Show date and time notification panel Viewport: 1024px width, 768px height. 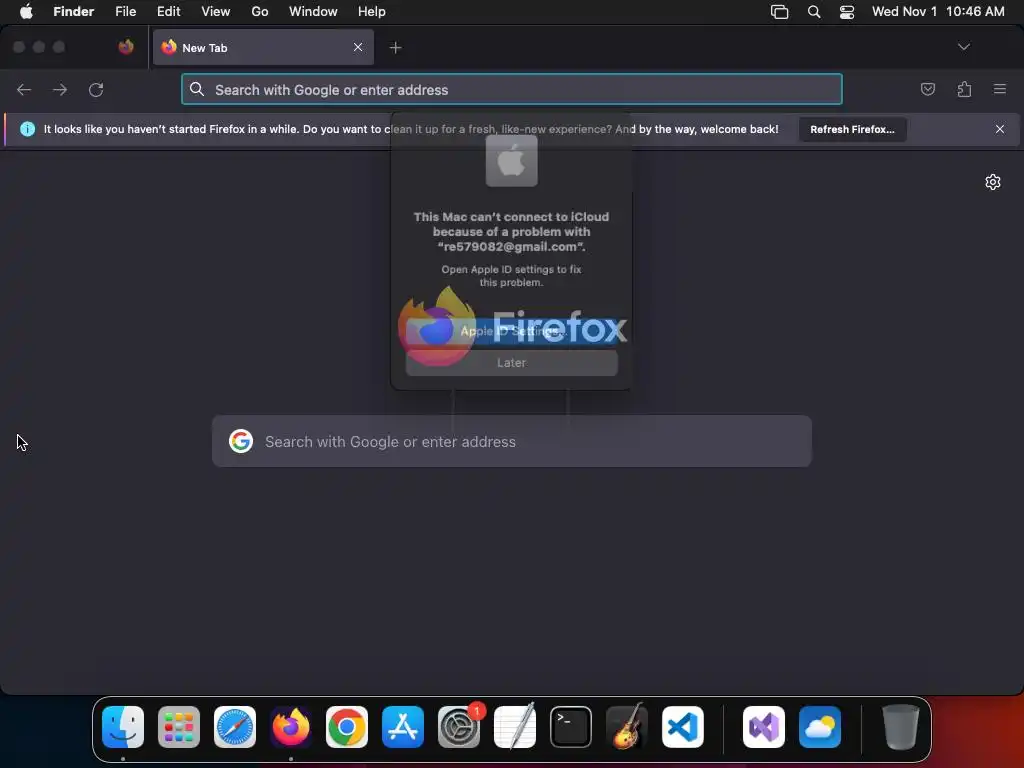point(938,11)
